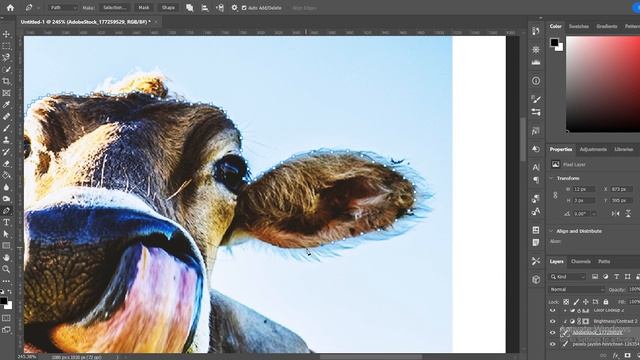This screenshot has height=360, width=640.
Task: Pick a color in the red color field
Action: pyautogui.click(x=603, y=84)
